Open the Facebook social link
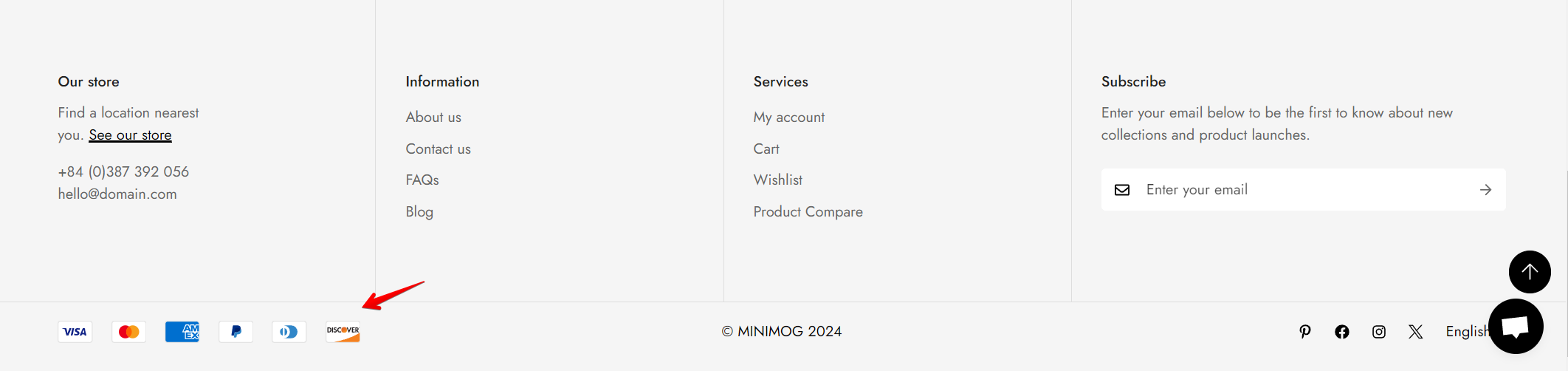The height and width of the screenshot is (371, 1568). pos(1342,332)
